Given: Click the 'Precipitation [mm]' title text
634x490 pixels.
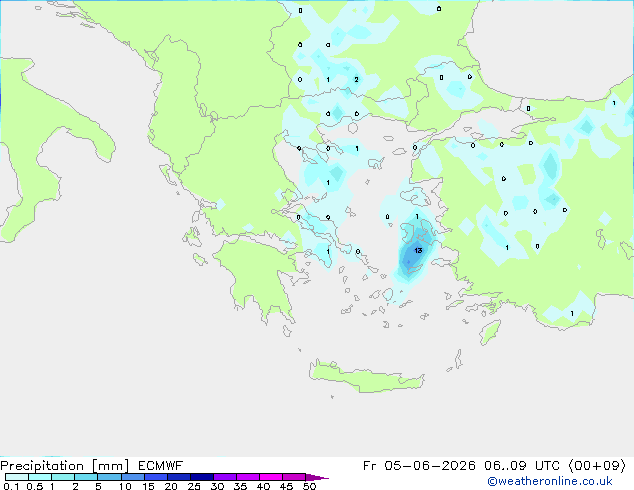Looking at the screenshot, I should (x=64, y=466).
